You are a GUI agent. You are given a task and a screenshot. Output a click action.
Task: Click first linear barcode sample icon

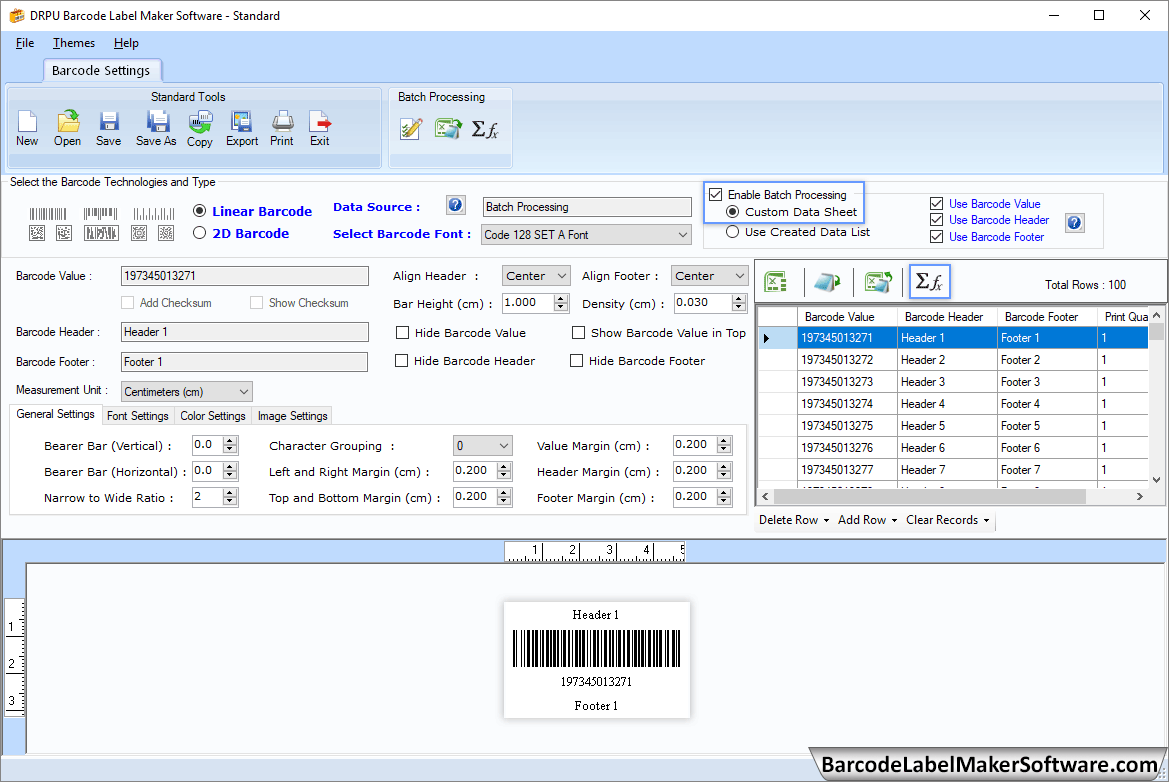tap(48, 214)
